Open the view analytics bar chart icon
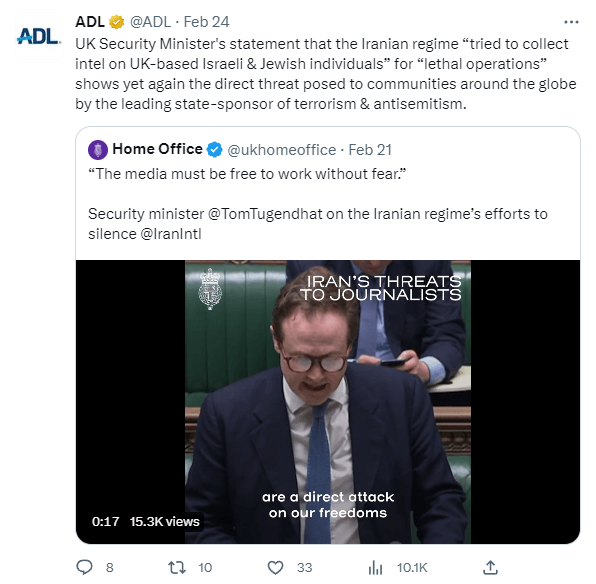 tap(376, 568)
